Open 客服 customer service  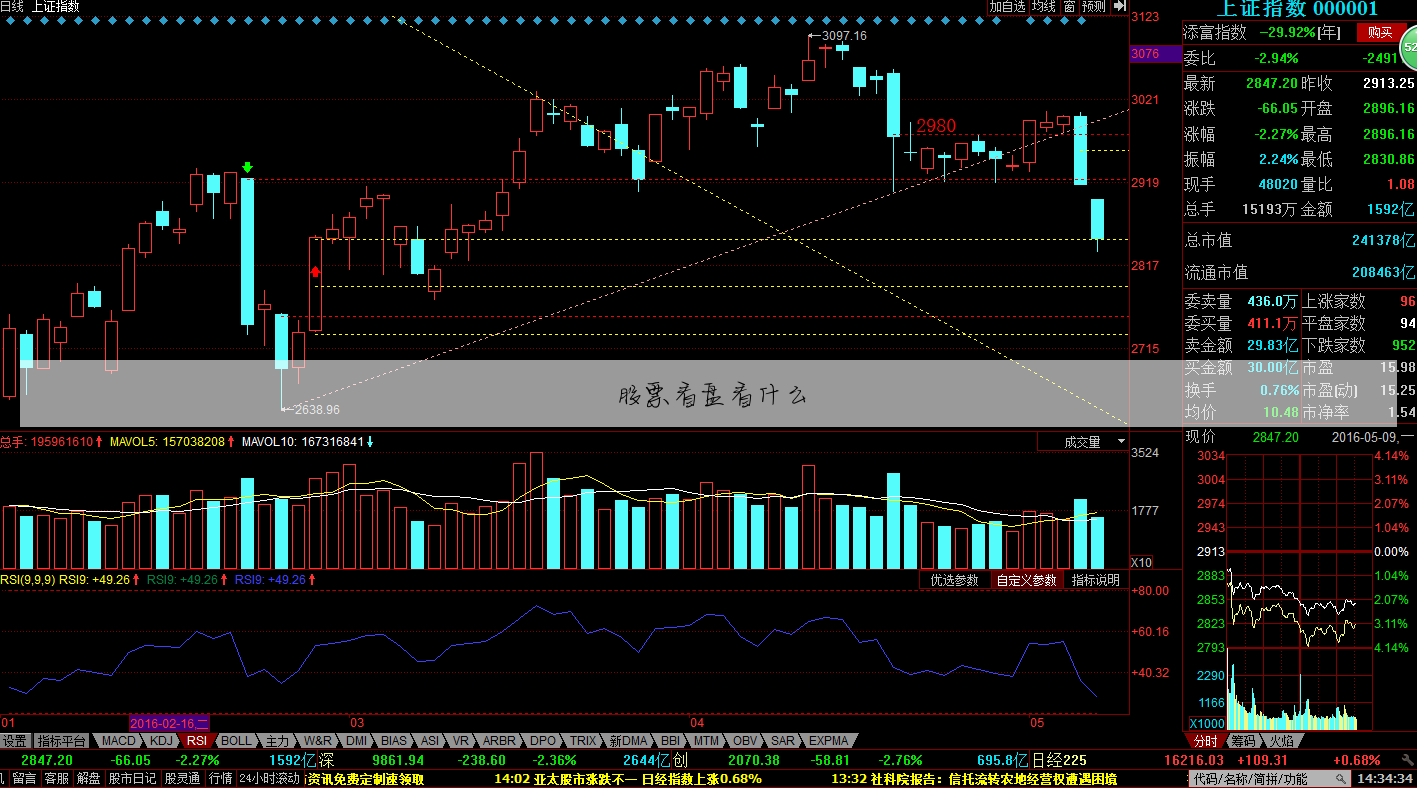point(58,778)
